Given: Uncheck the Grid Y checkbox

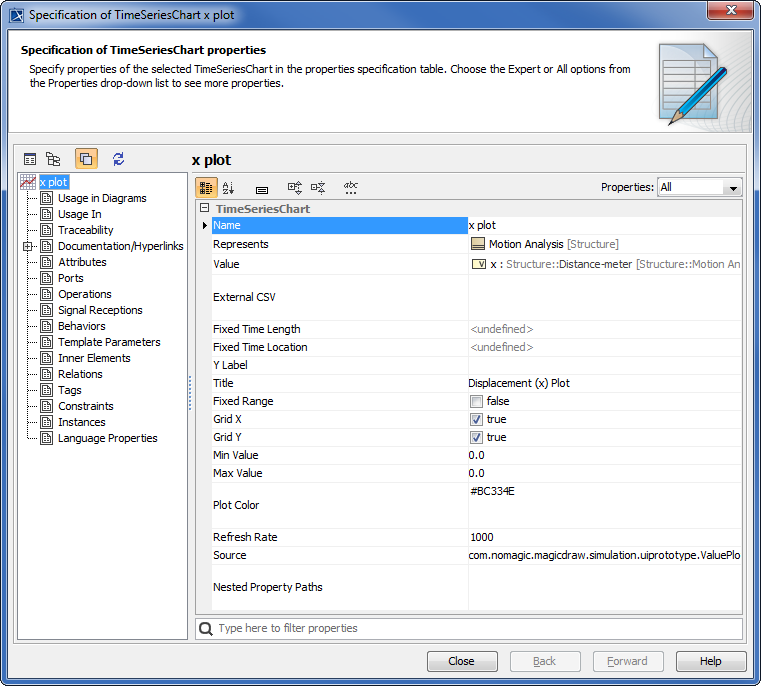Looking at the screenshot, I should pyautogui.click(x=477, y=438).
